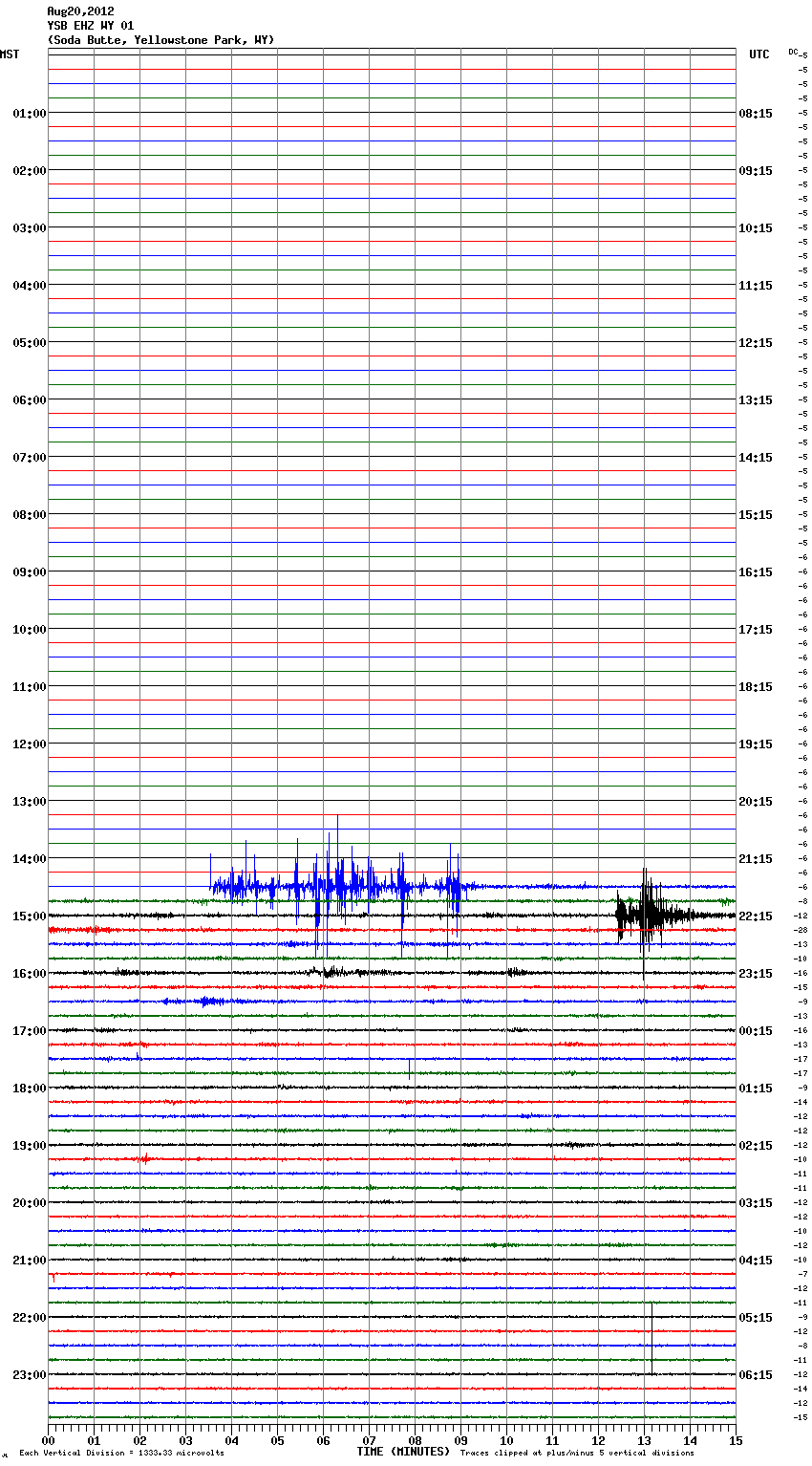Screen dimensions: 812x1466
Task: Click the 01:15 UTC time label
Action: (756, 1089)
